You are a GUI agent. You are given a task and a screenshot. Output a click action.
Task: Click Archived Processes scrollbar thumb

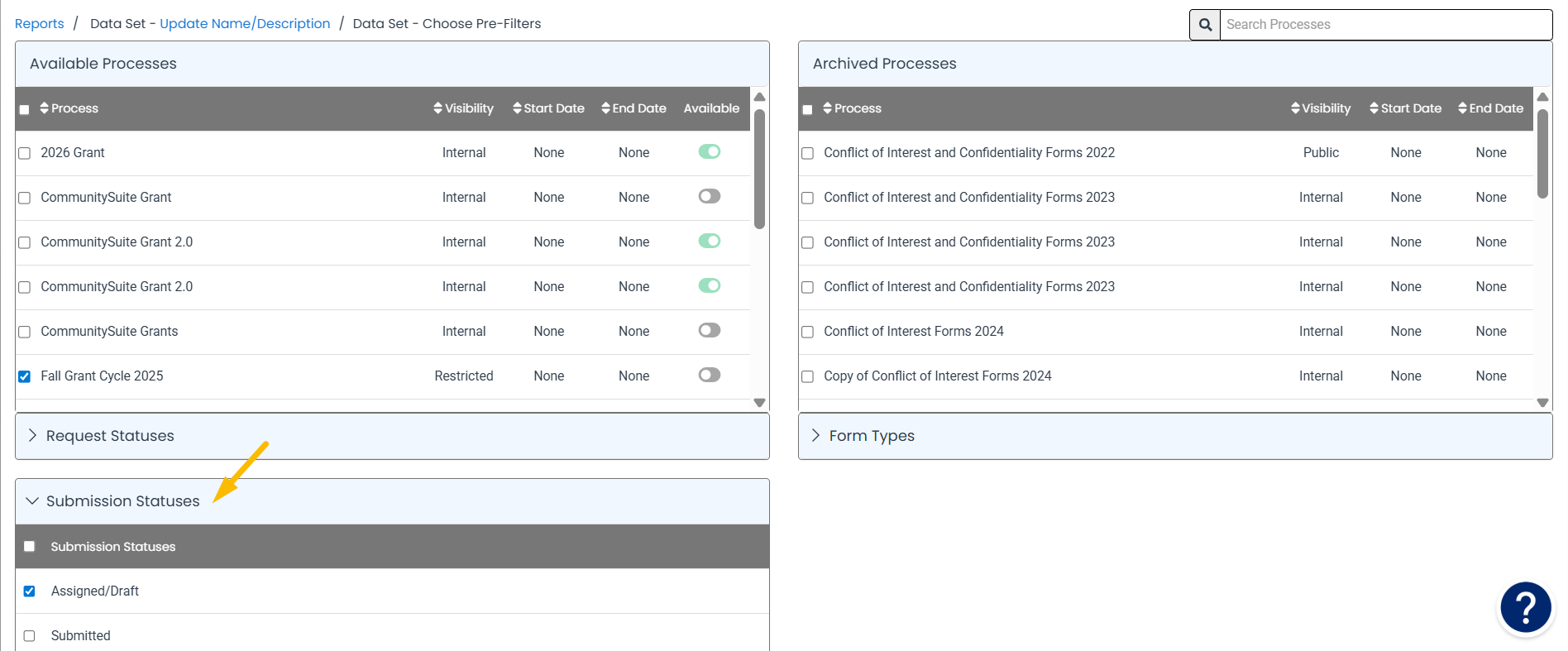point(1542,154)
